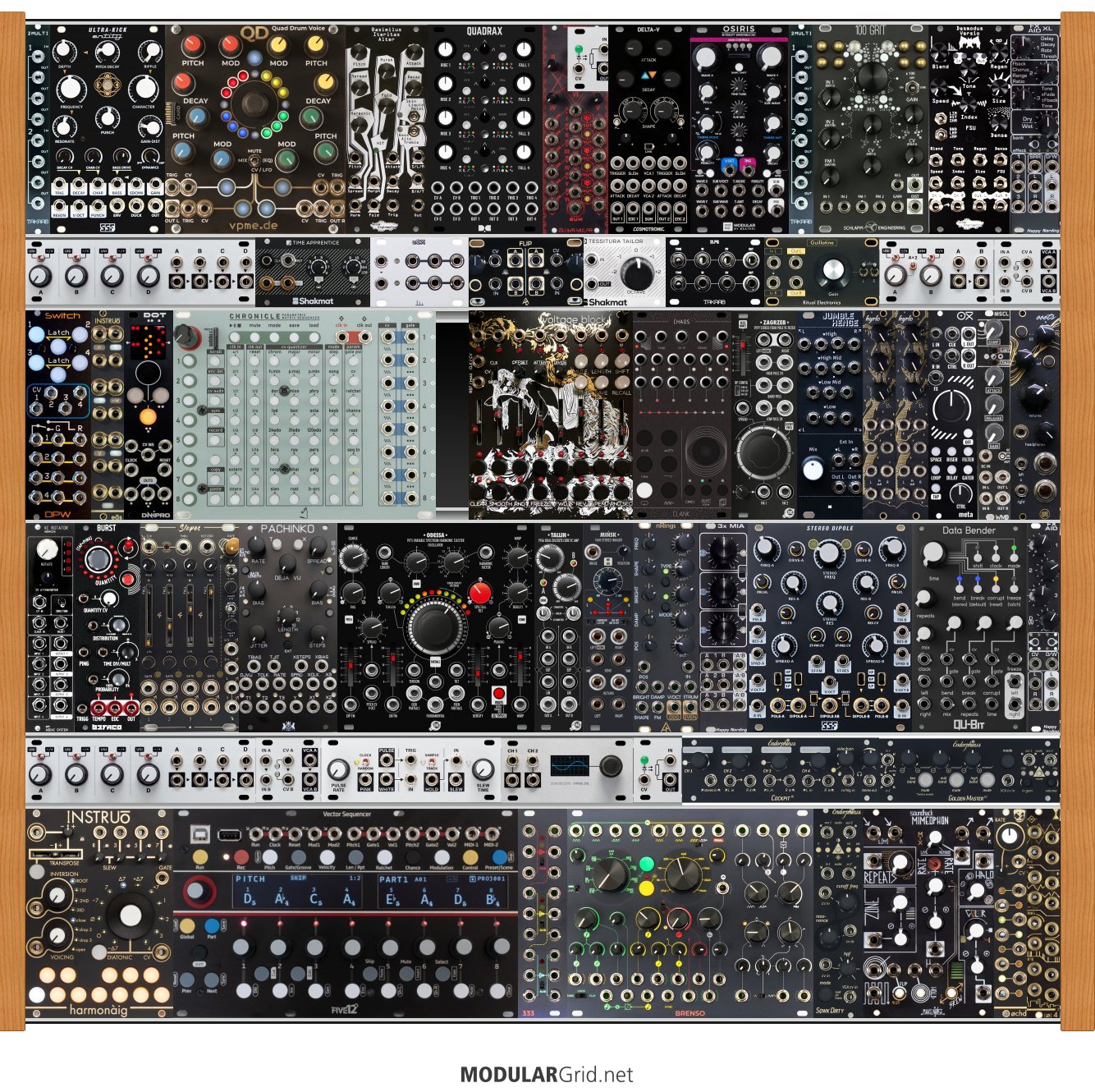The height and width of the screenshot is (1092, 1095).
Task: Click the QUANTITY encoder on the Burst module
Action: coord(98,559)
